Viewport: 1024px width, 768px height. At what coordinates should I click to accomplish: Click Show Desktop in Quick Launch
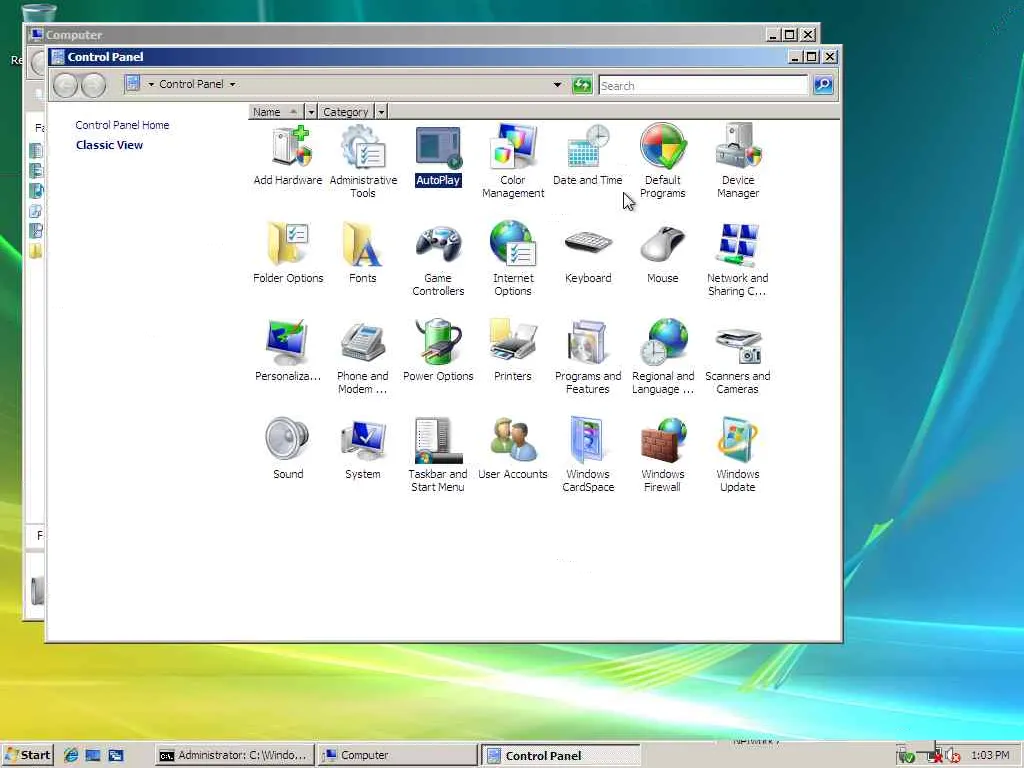click(x=93, y=756)
